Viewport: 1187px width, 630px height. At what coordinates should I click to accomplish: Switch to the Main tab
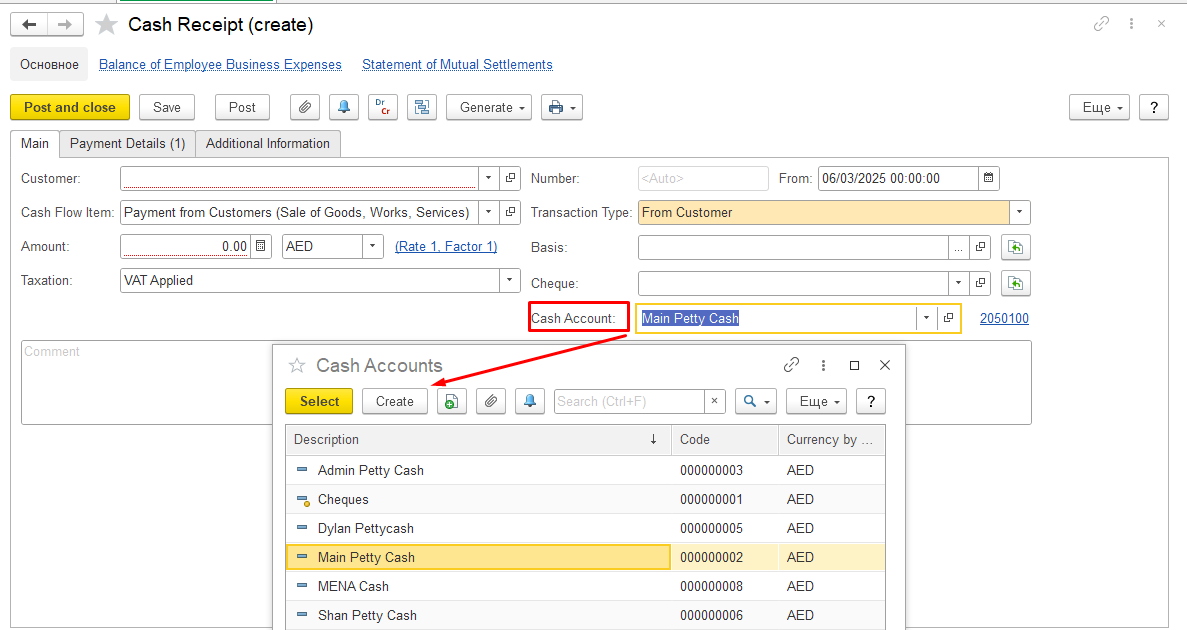click(35, 144)
